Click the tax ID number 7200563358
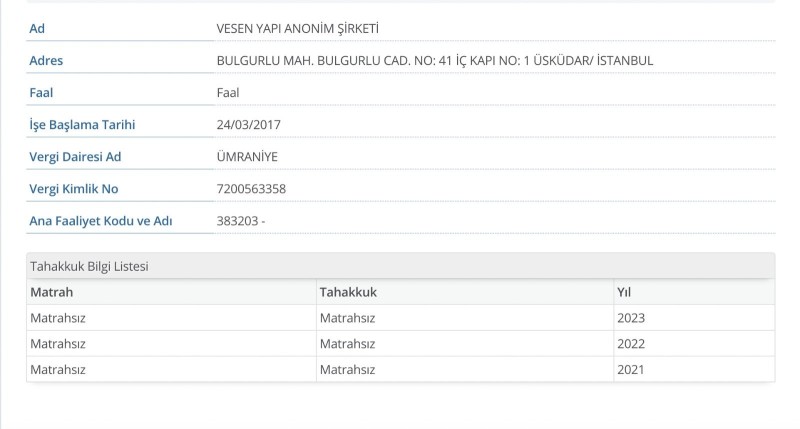The width and height of the screenshot is (800, 429). pos(251,189)
